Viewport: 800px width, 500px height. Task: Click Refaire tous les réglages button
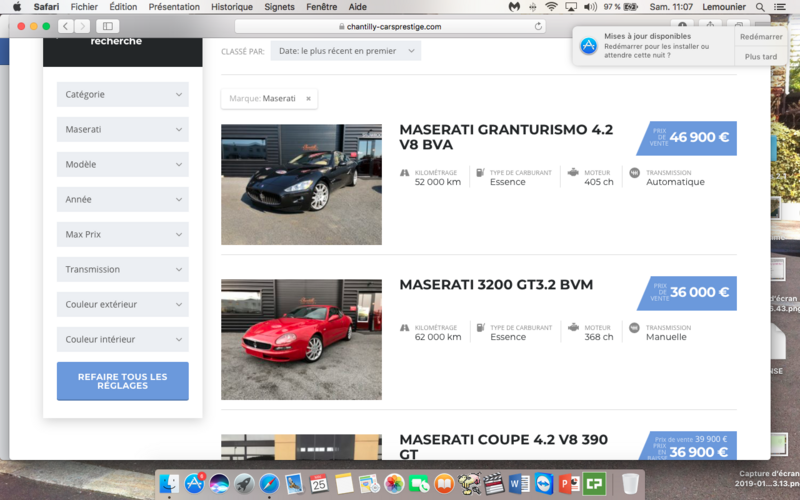point(123,381)
